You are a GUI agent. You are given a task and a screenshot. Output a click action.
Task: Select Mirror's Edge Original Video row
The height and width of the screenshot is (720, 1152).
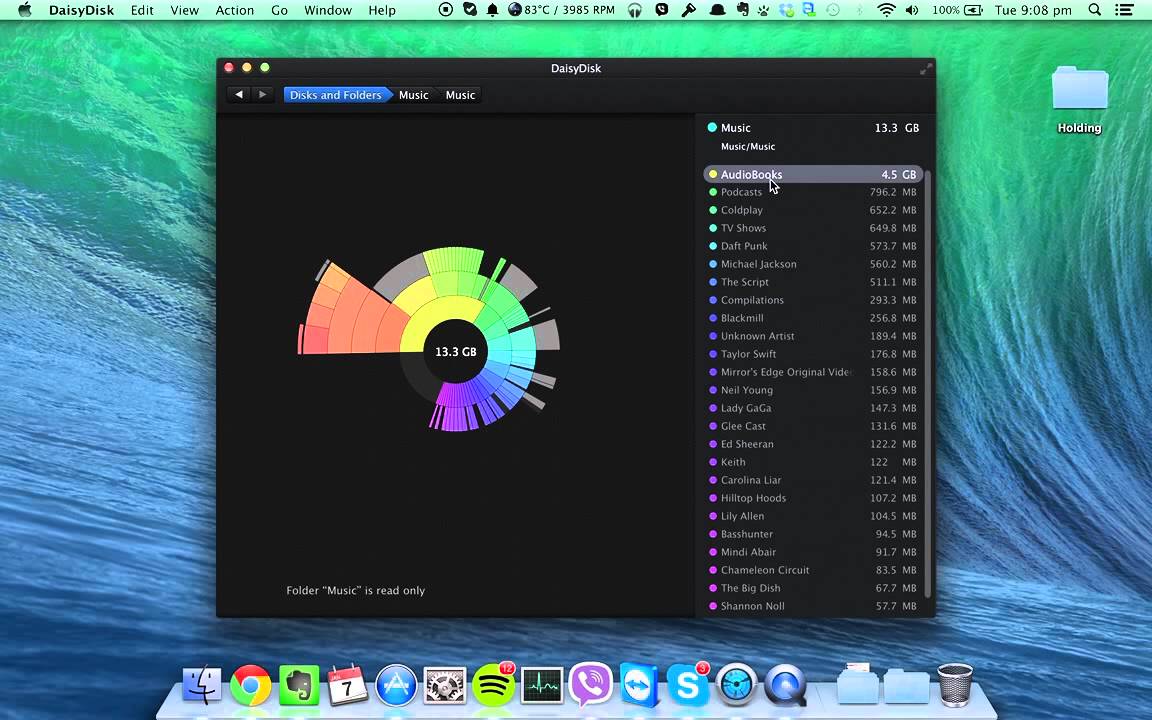(813, 372)
